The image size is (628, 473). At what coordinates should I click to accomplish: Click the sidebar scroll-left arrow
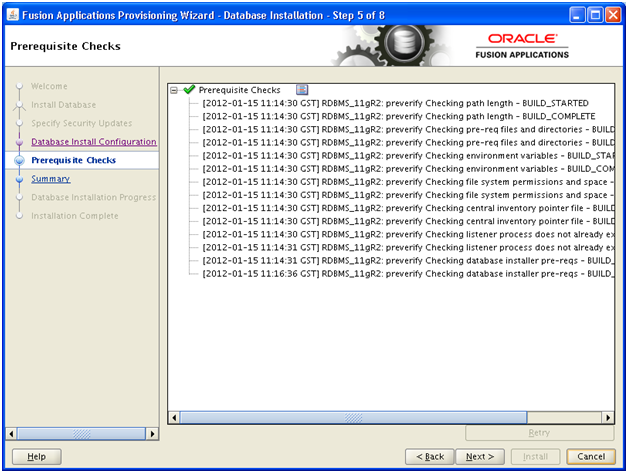tap(12, 434)
